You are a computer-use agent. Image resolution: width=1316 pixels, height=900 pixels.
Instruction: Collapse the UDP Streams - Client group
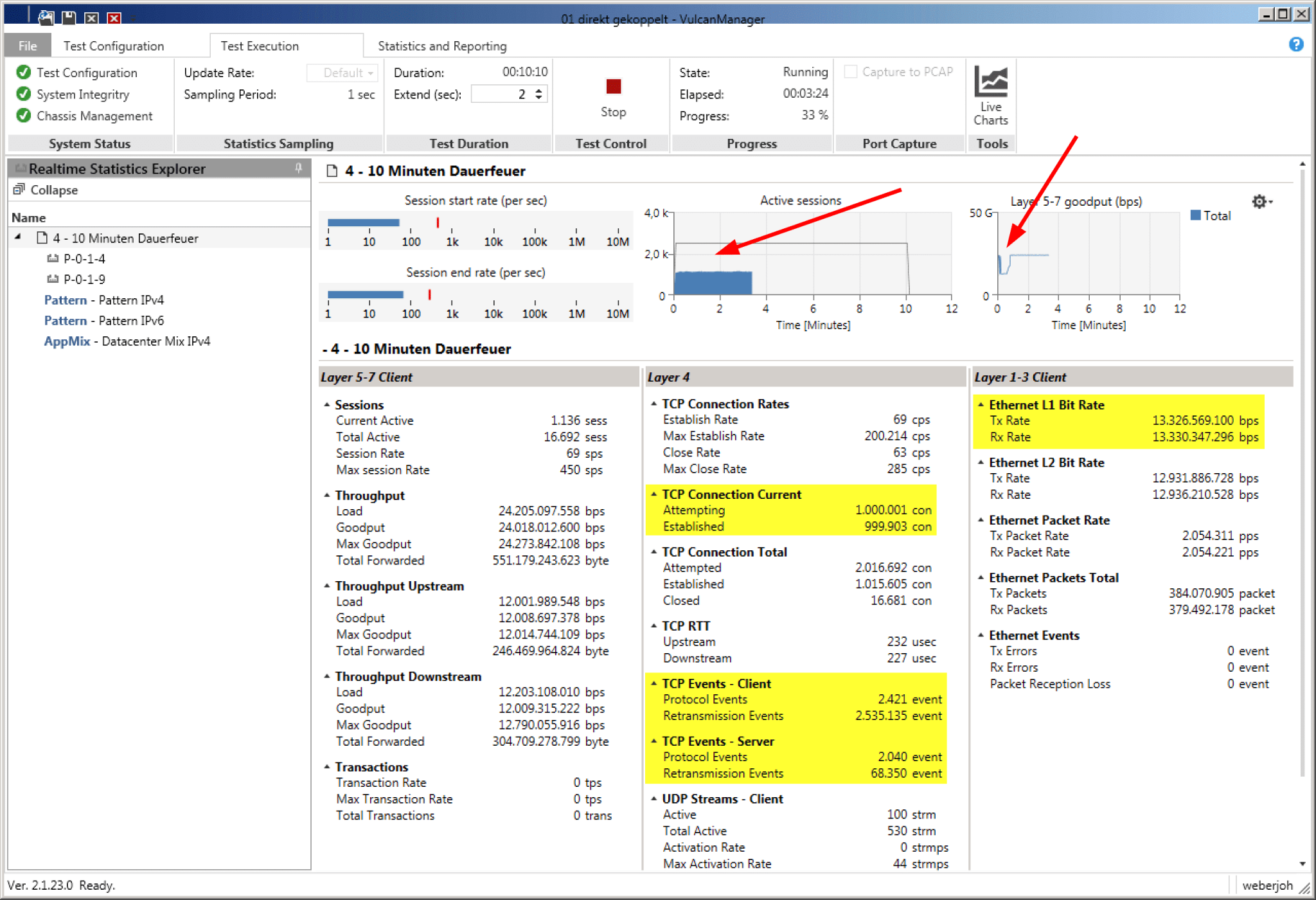coord(654,798)
